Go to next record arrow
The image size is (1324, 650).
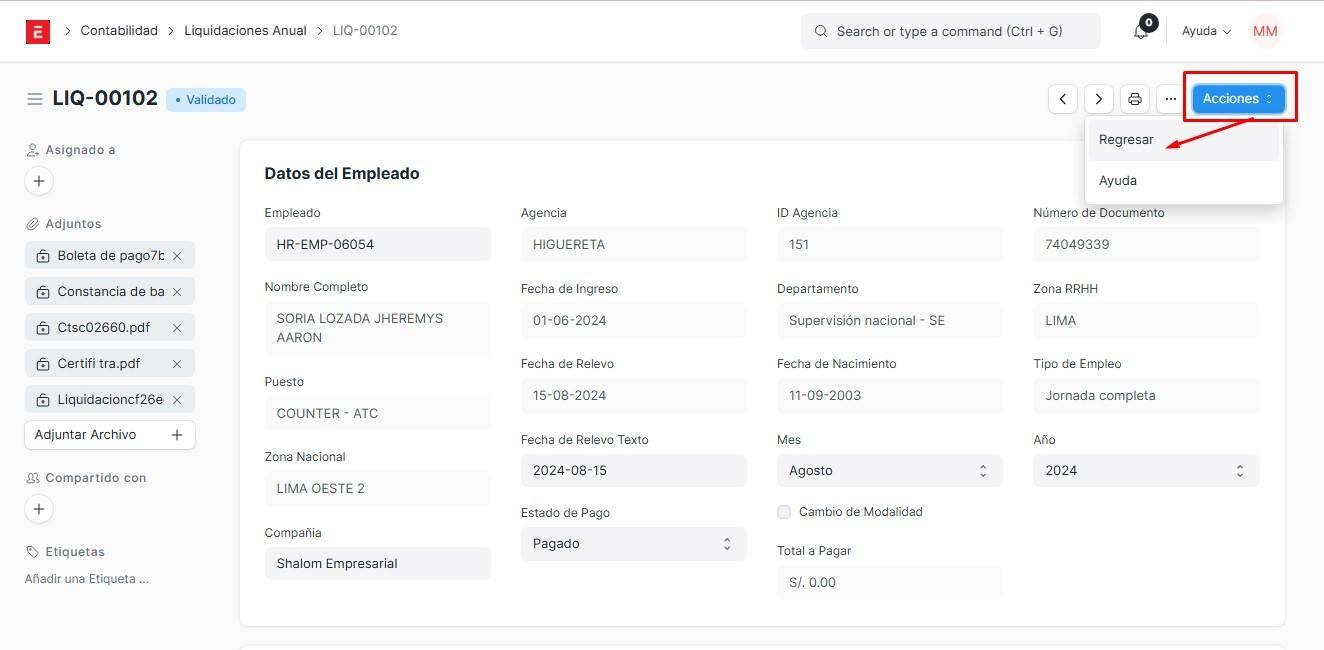(x=1099, y=99)
